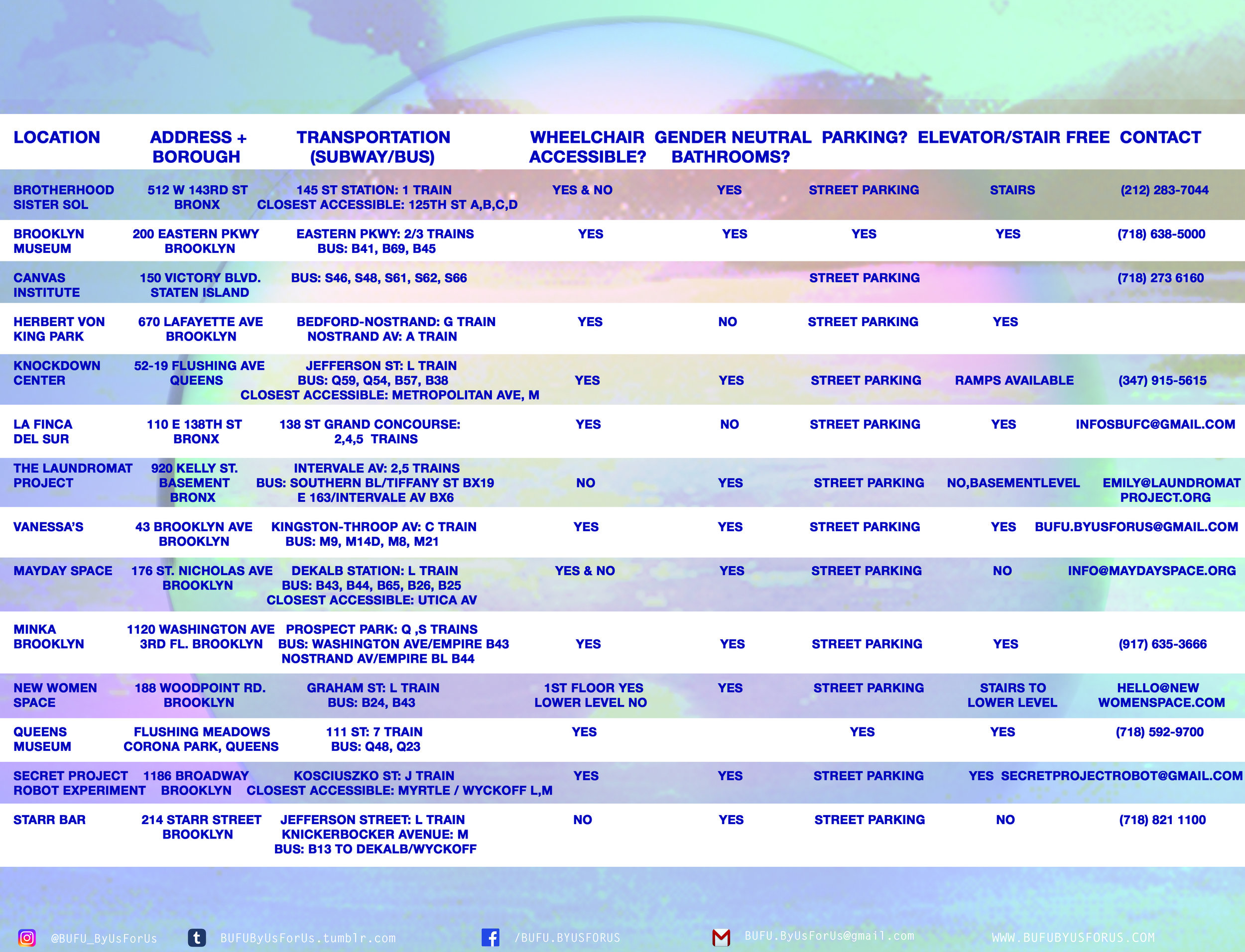1245x952 pixels.
Task: Select the HERBERT VON KING PARK location
Action: tap(59, 329)
